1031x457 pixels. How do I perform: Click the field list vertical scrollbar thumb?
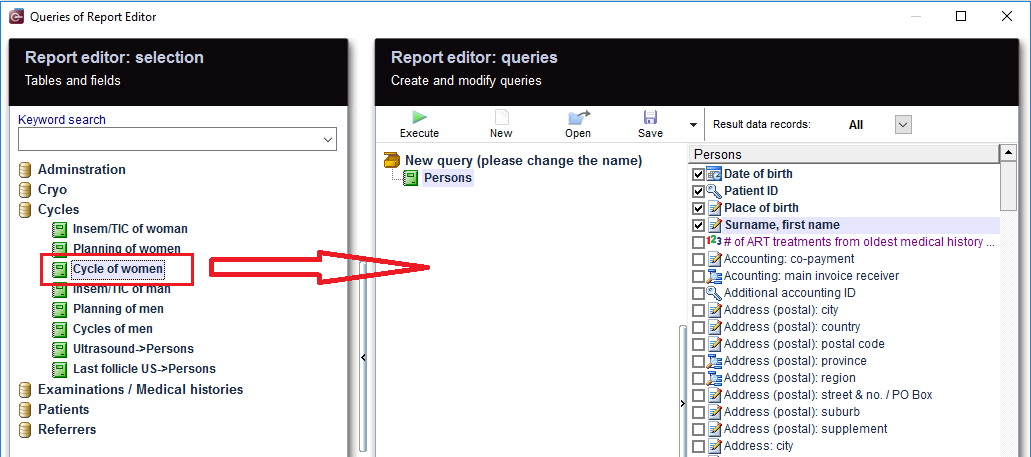1007,186
